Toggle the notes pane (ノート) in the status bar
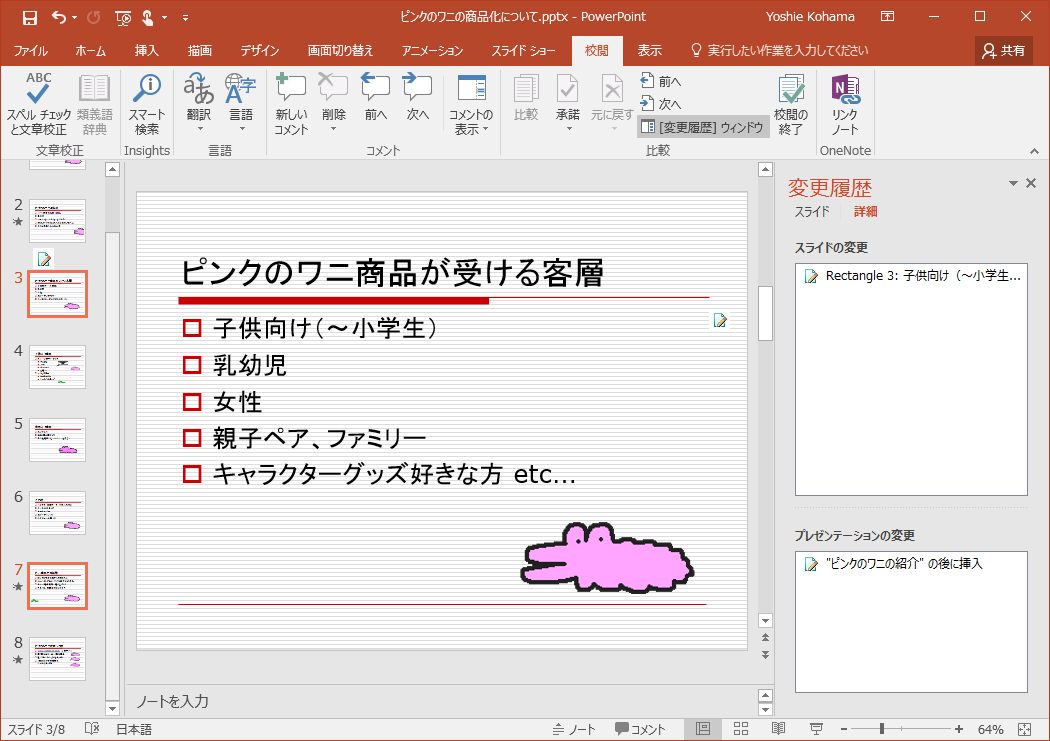The height and width of the screenshot is (741, 1050). (x=574, y=729)
